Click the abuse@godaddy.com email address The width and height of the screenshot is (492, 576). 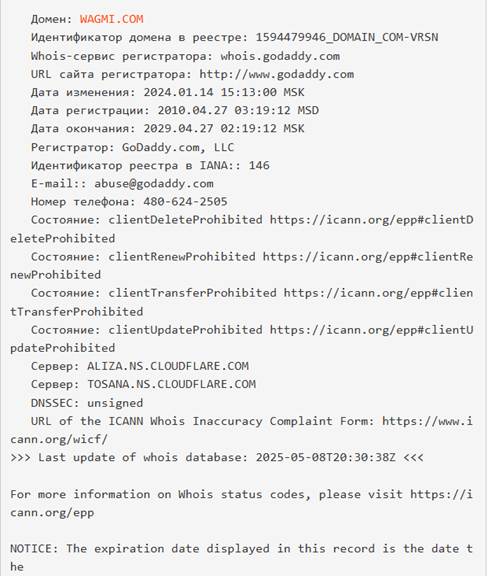154,184
